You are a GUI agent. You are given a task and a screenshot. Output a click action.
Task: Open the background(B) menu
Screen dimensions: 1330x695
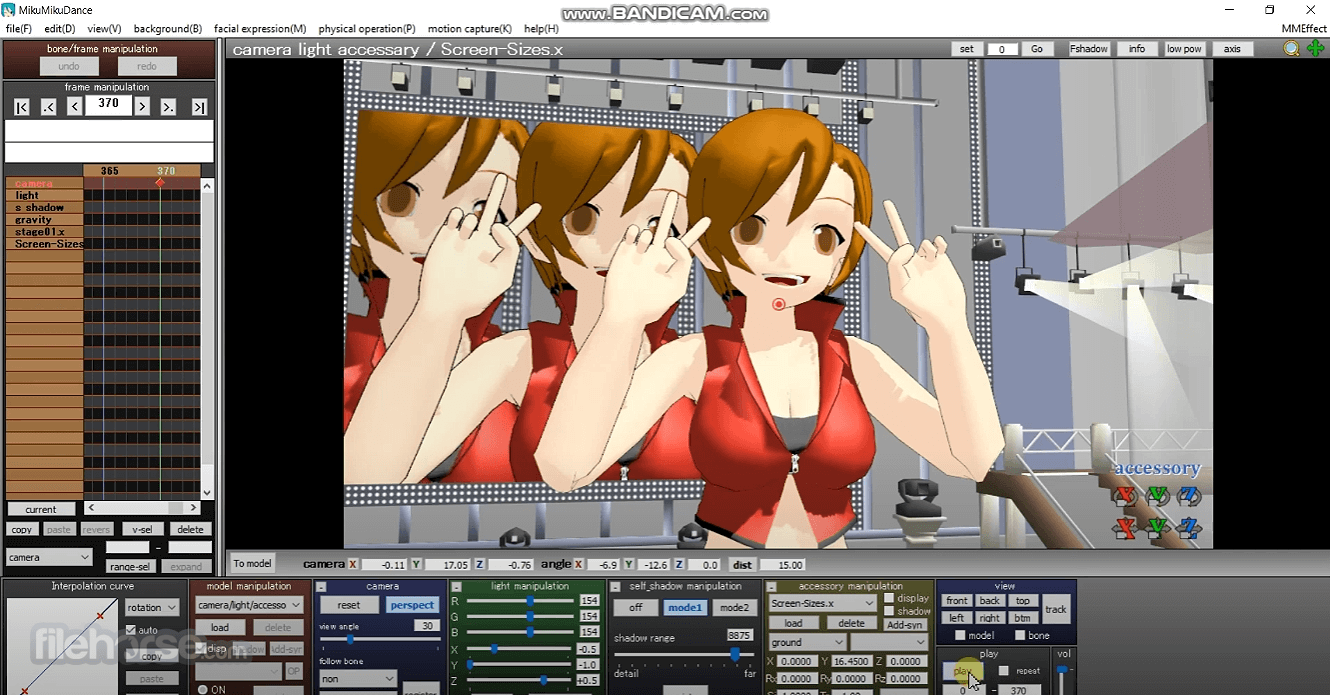tap(167, 29)
